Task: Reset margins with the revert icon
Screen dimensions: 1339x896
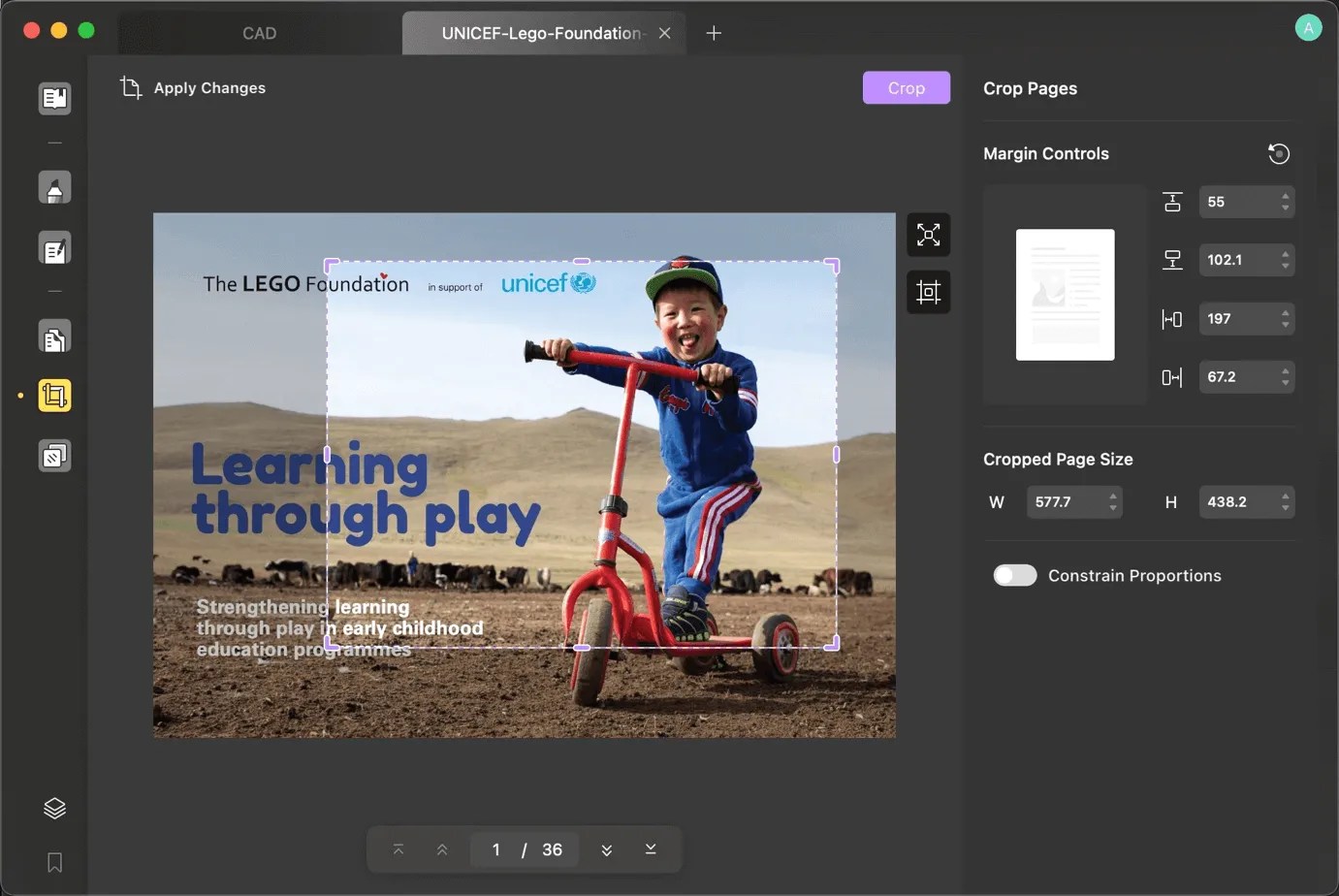Action: [1279, 153]
